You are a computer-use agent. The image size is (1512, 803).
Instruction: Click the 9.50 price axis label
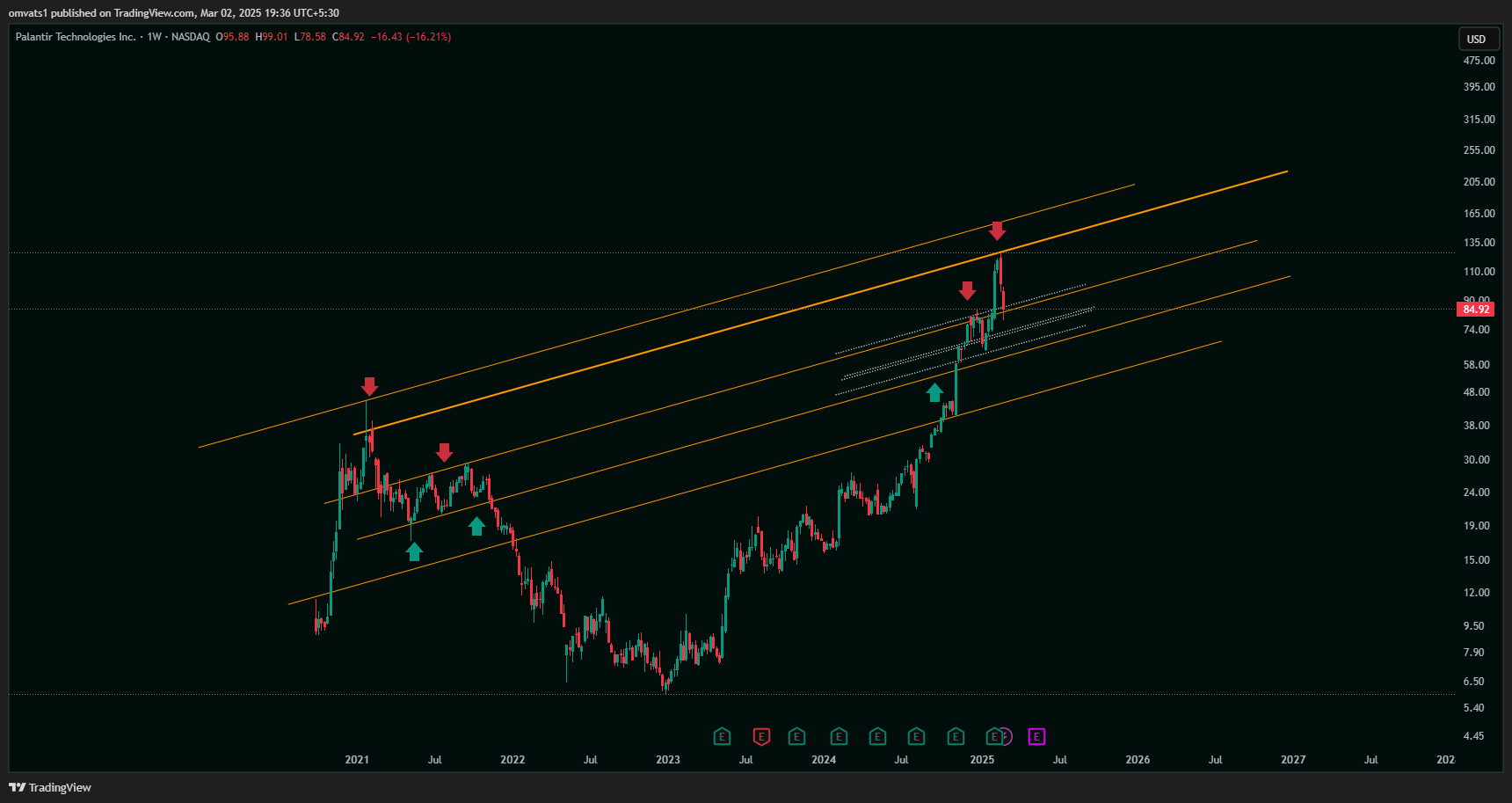(1474, 626)
